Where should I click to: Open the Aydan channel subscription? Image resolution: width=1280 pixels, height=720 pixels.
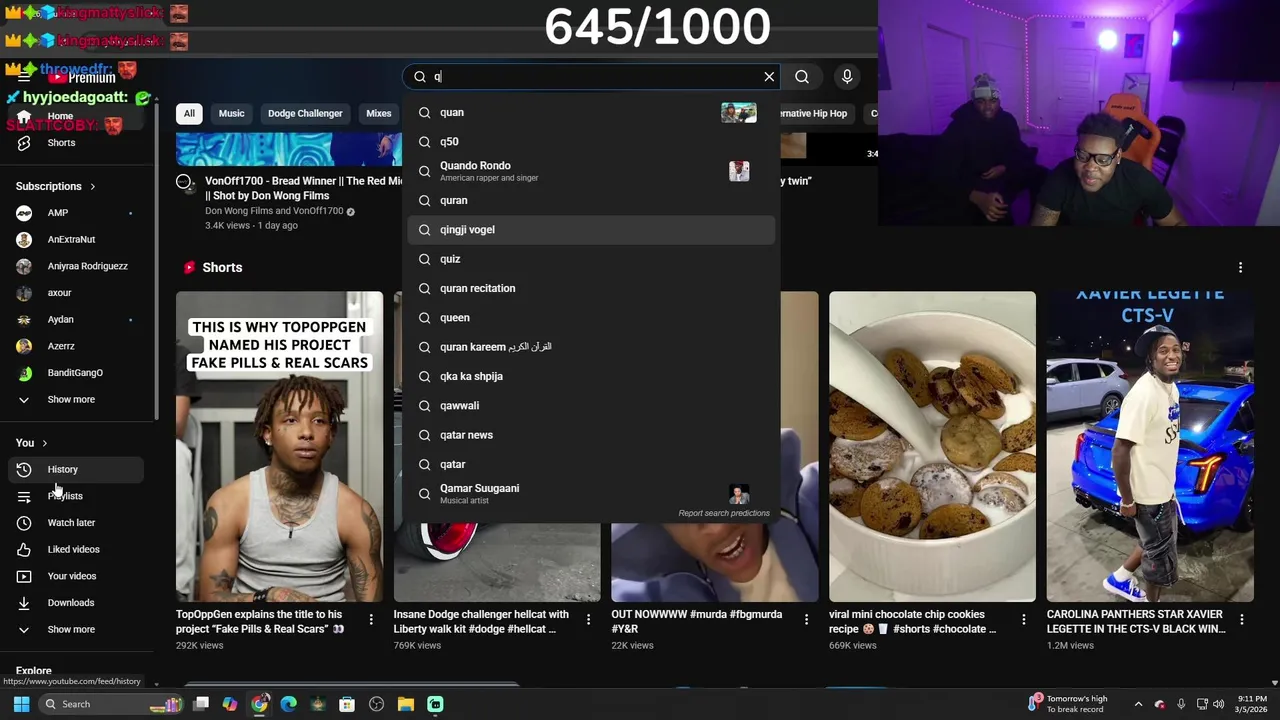[76, 319]
